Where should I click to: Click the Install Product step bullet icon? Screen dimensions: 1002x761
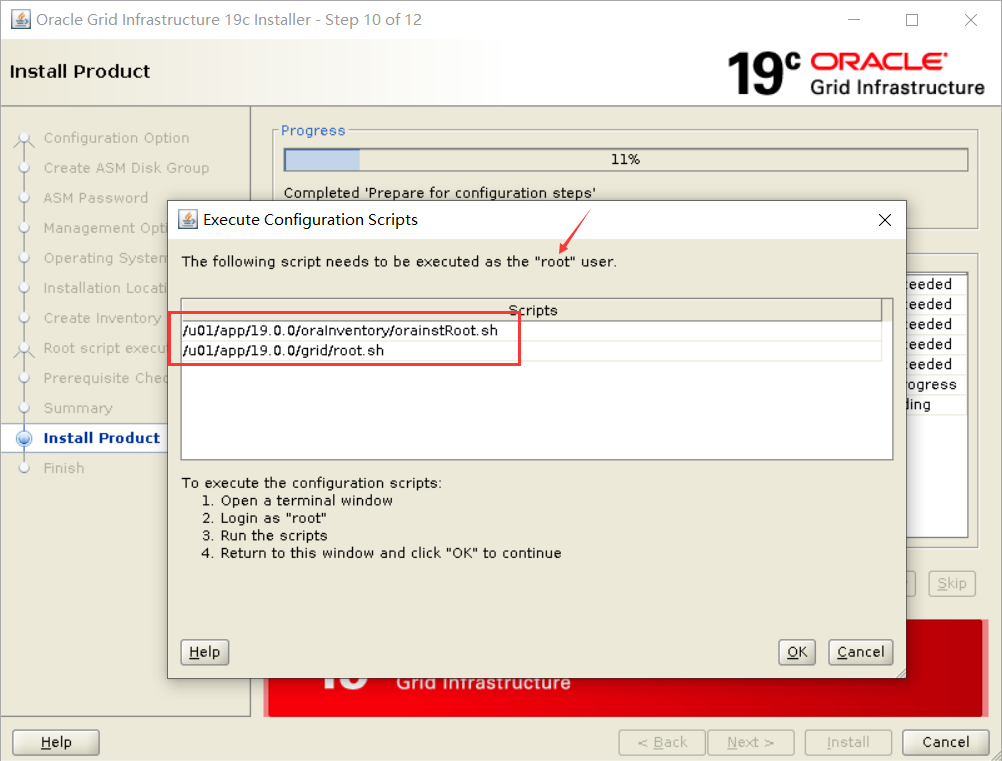click(24, 438)
